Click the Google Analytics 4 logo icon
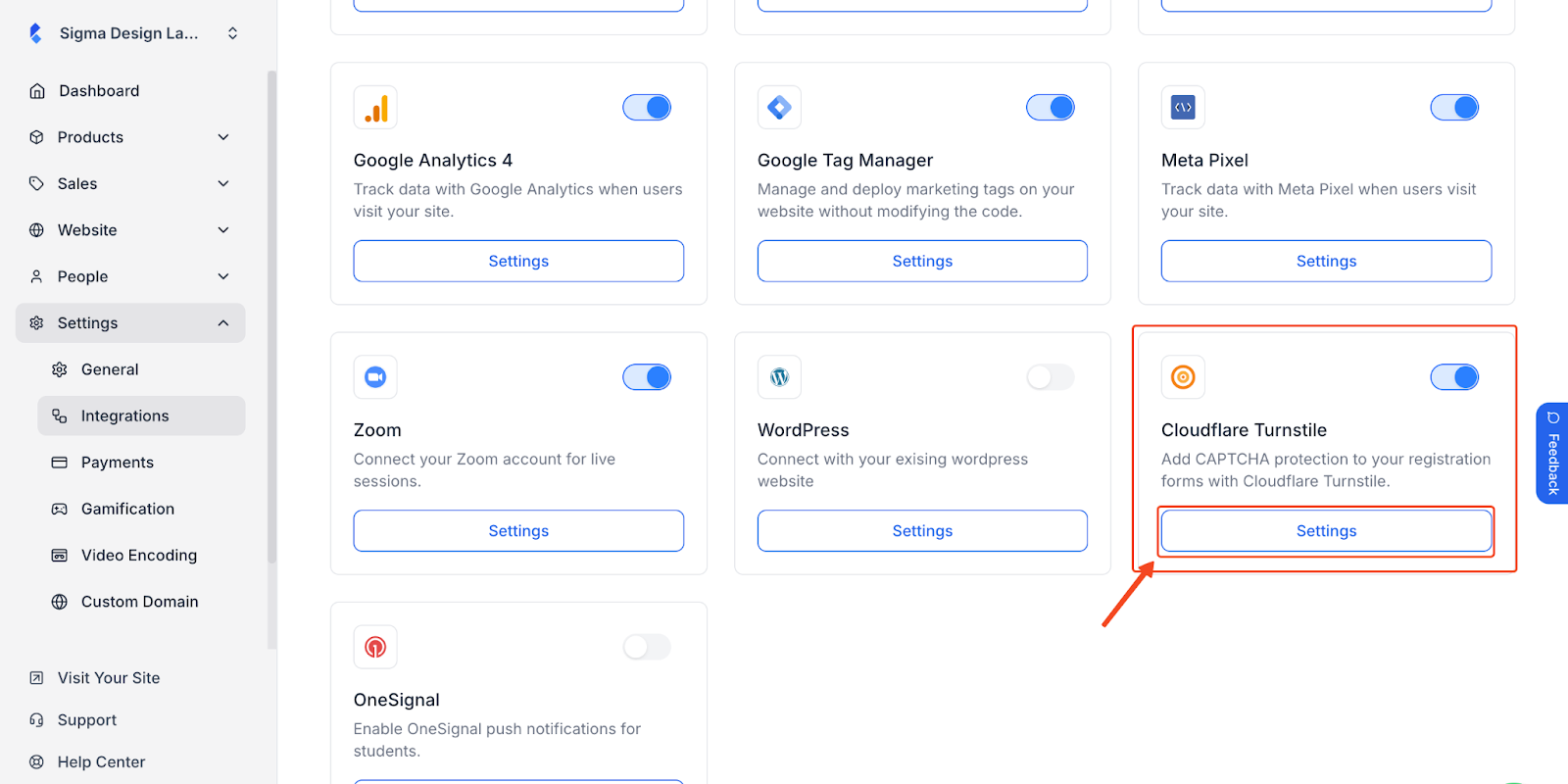Image resolution: width=1568 pixels, height=784 pixels. [x=375, y=108]
